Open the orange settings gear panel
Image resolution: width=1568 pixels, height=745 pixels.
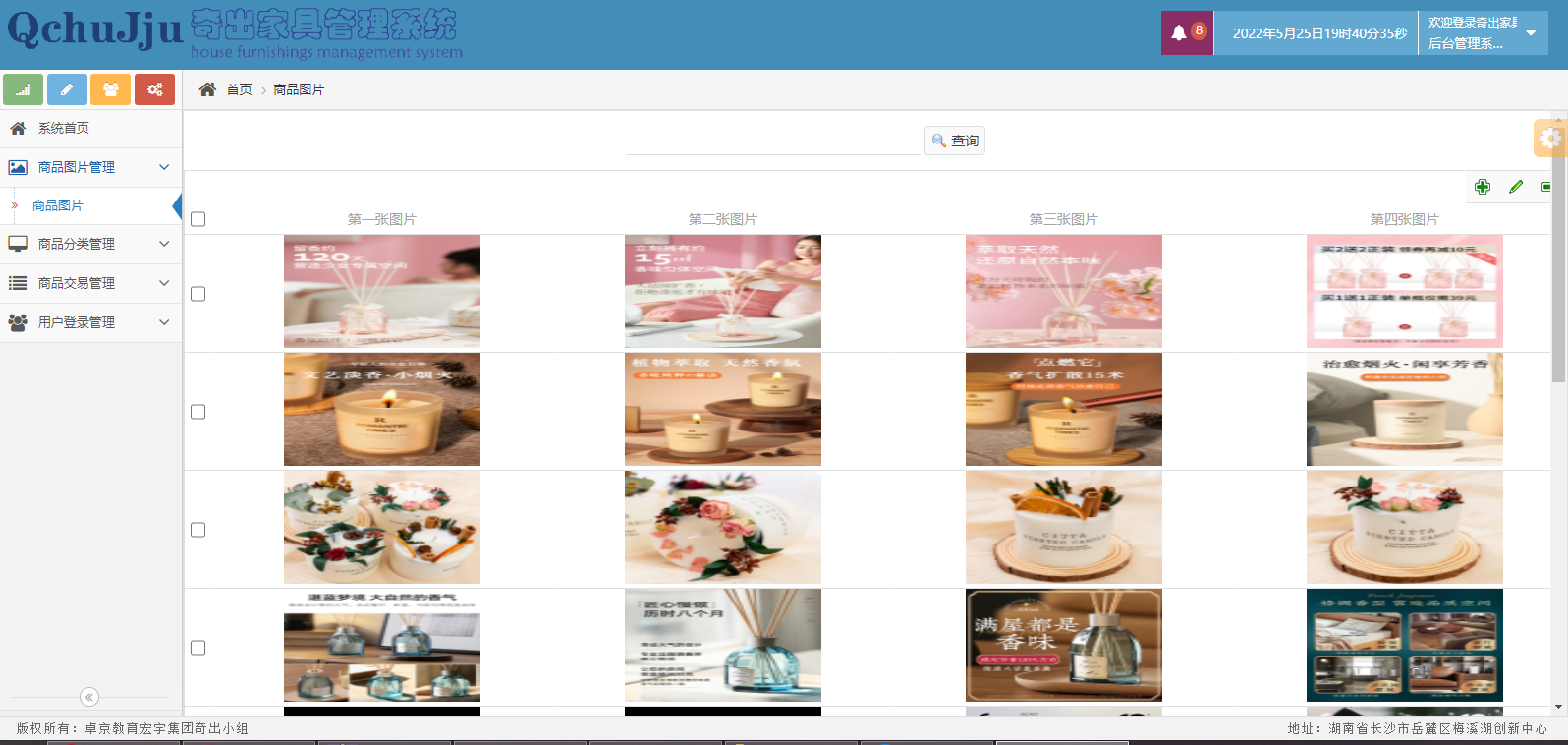[x=1550, y=139]
